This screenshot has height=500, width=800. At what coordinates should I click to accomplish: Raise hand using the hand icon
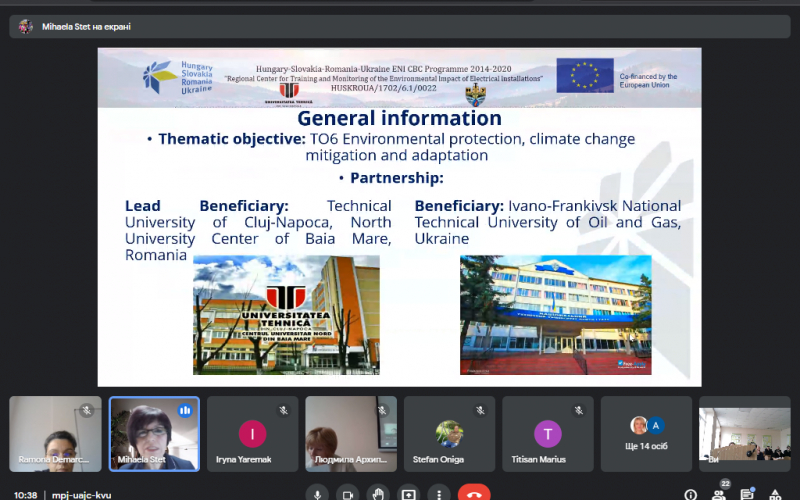(x=378, y=494)
